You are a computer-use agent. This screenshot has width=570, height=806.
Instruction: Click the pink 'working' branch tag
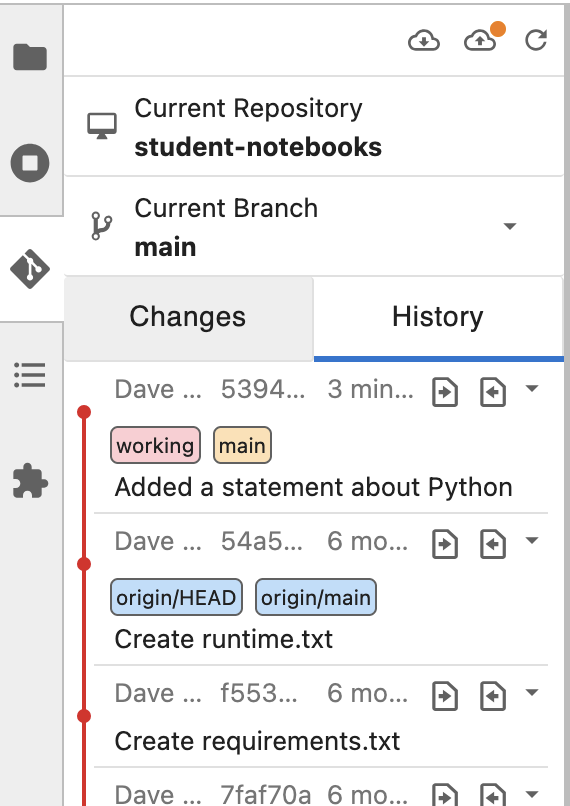click(155, 445)
